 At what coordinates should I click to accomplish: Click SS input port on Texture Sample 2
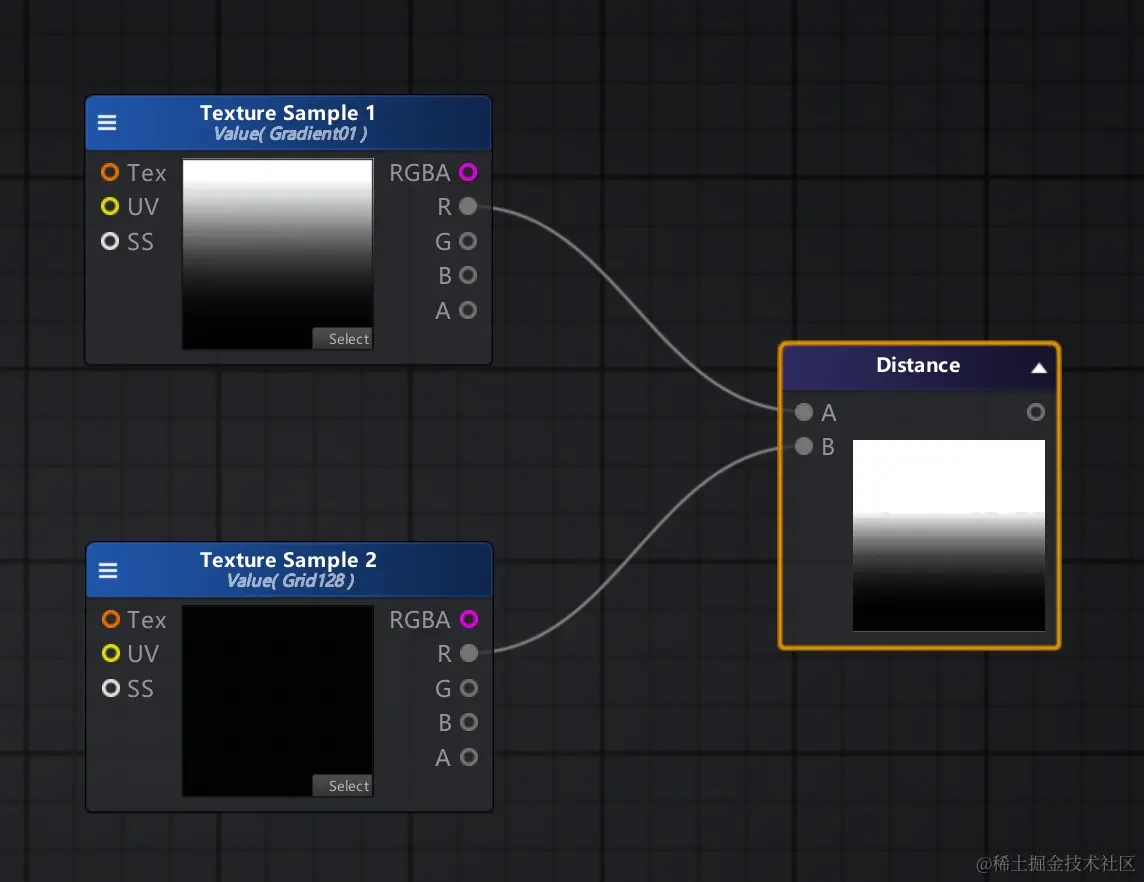(x=111, y=688)
